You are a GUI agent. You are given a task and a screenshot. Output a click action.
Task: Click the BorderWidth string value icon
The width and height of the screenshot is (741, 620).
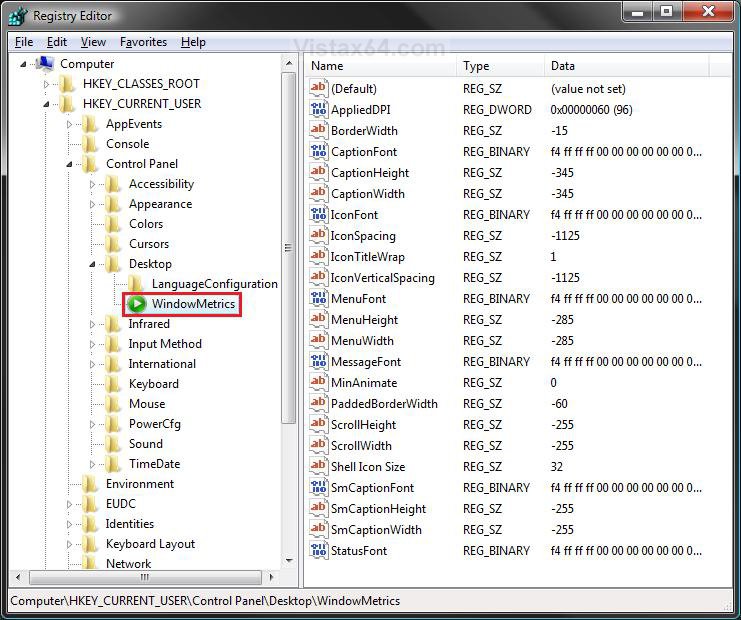[318, 130]
